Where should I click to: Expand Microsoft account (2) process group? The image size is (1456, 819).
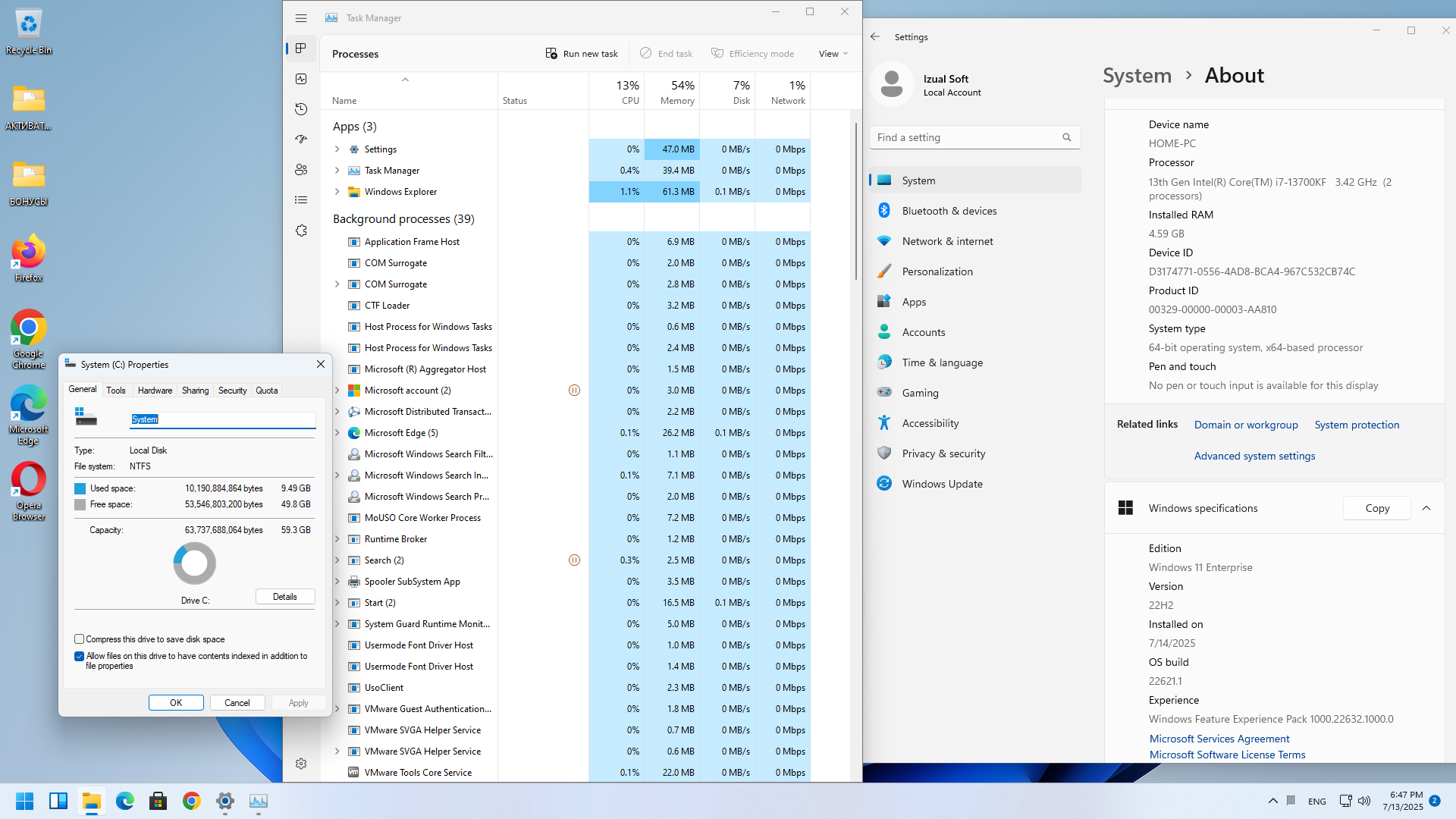pos(337,391)
